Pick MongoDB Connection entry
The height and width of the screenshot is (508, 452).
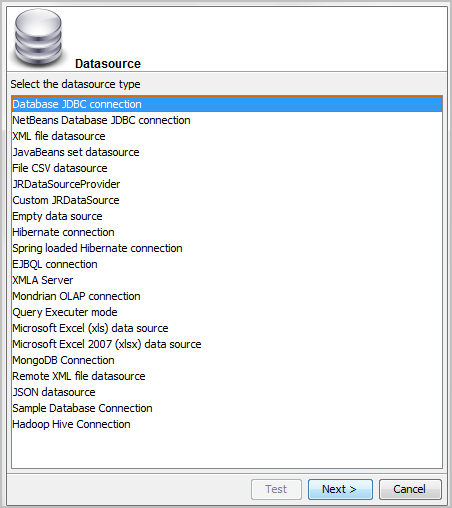[227, 360]
